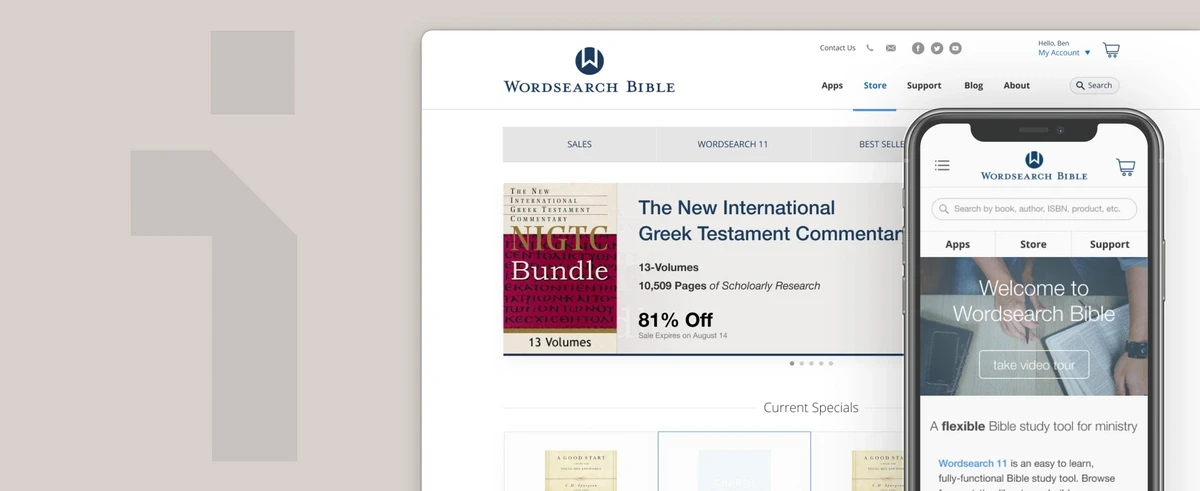Click the email envelope icon
Viewport: 1200px width, 491px height.
point(891,48)
